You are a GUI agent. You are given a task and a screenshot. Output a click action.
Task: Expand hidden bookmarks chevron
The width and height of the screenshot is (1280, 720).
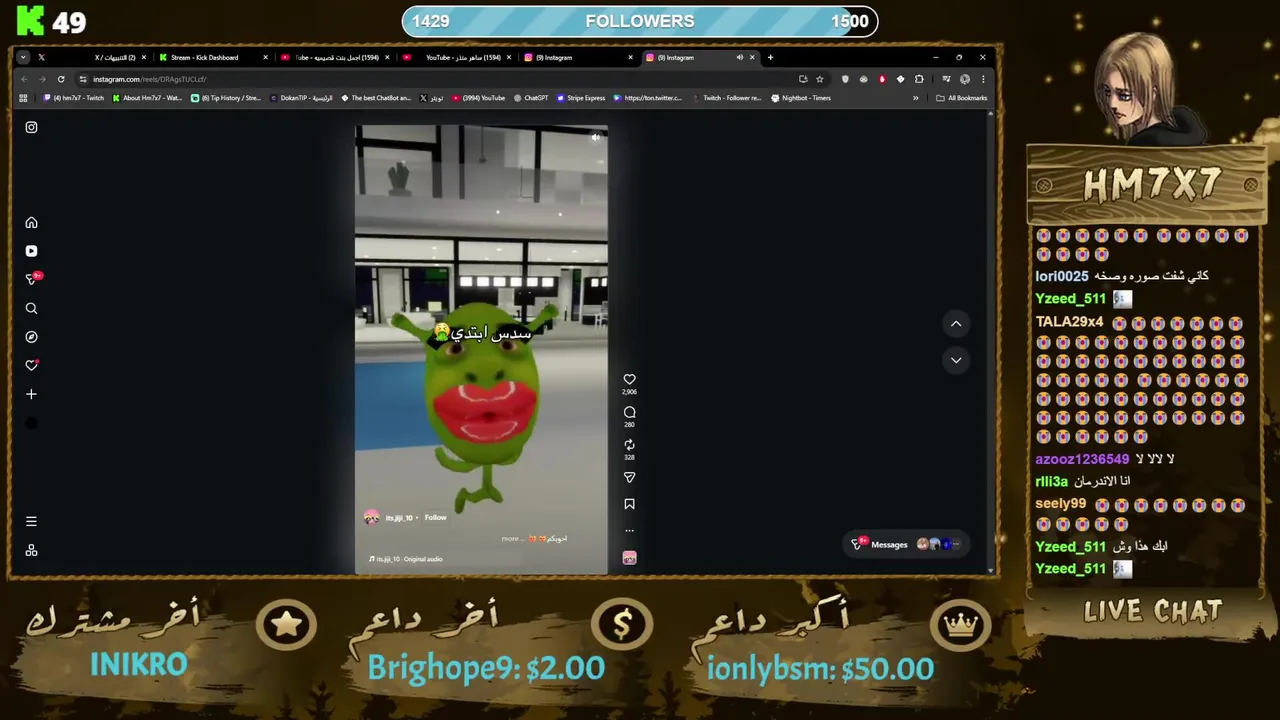coord(915,98)
